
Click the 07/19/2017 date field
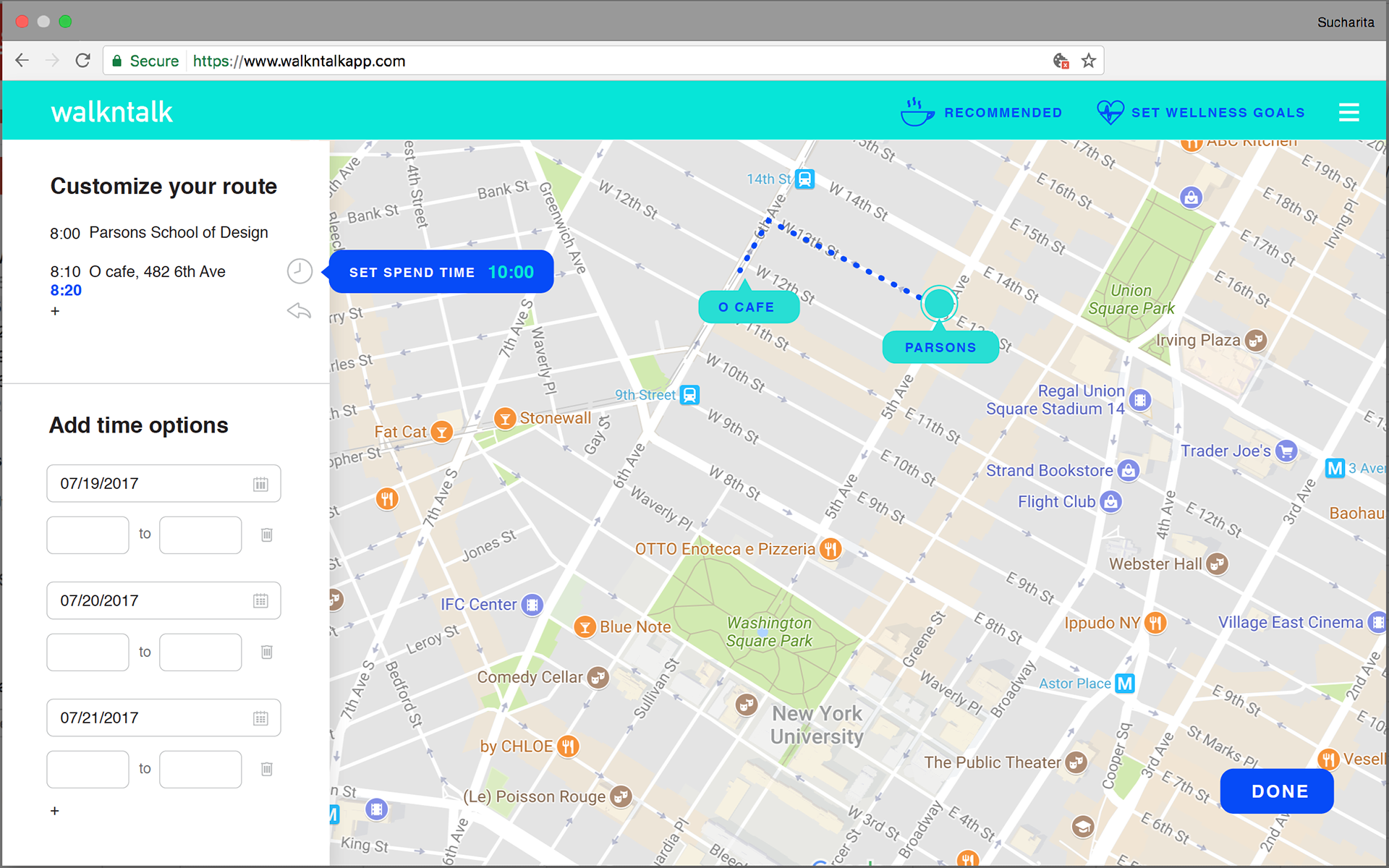click(163, 483)
